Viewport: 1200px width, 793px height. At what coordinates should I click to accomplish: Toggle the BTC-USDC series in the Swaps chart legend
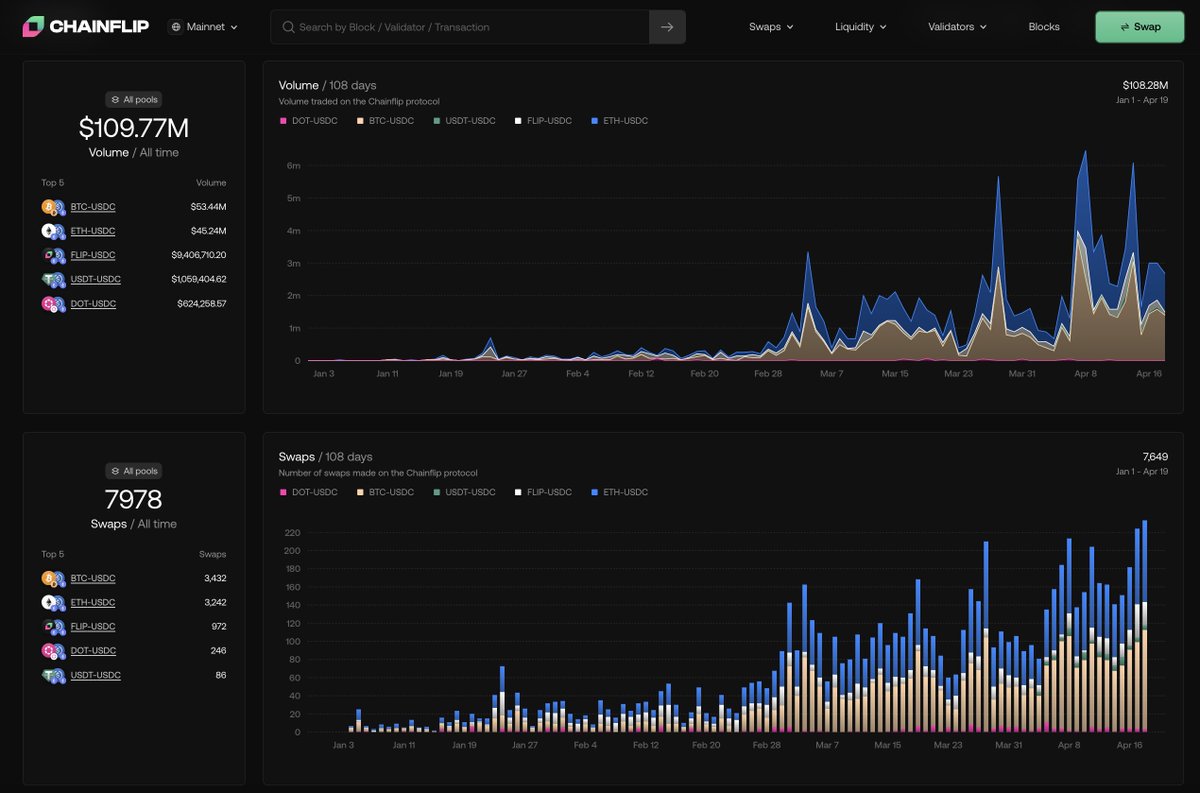pos(385,492)
